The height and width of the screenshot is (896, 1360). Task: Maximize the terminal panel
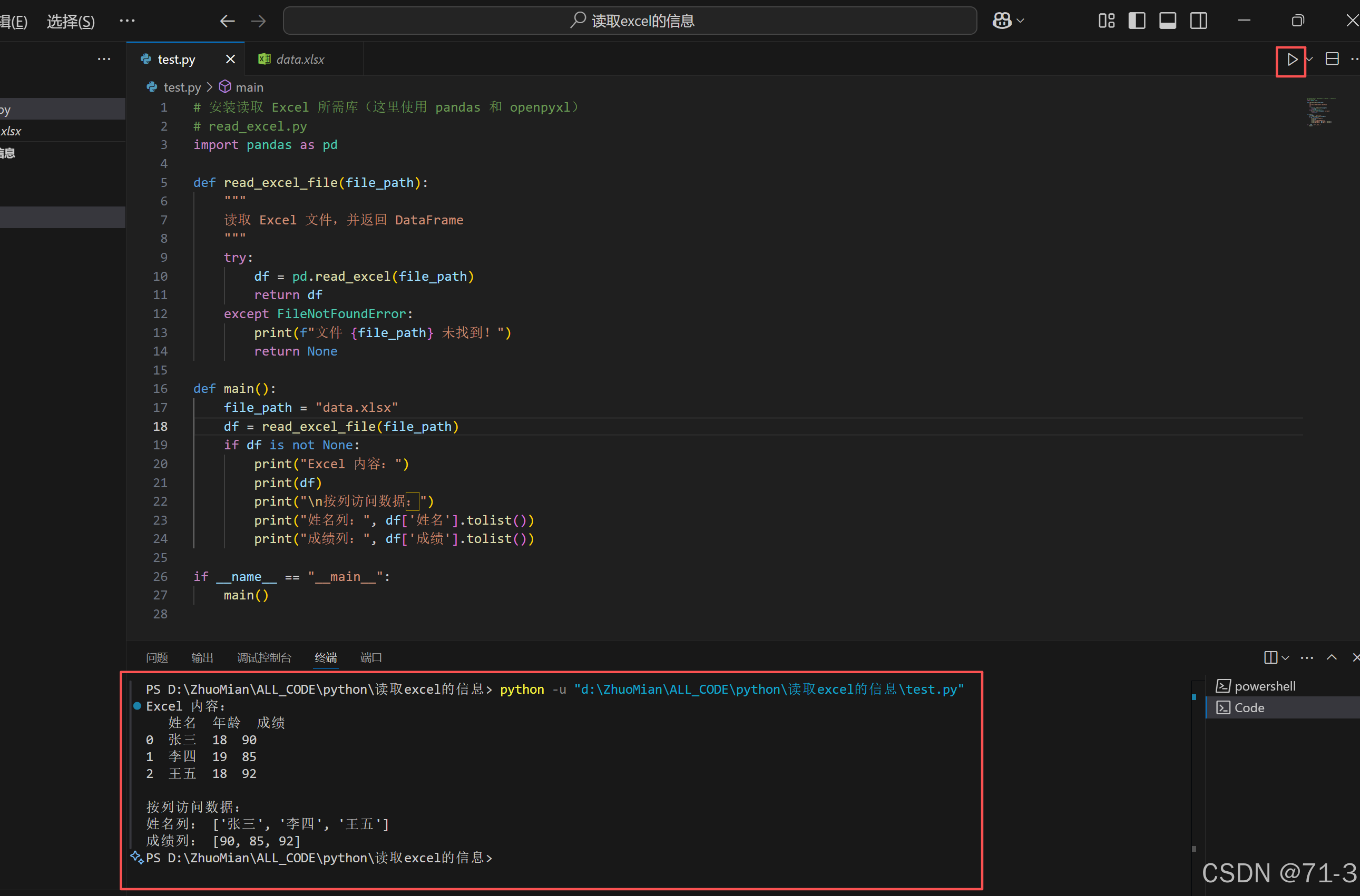tap(1332, 658)
